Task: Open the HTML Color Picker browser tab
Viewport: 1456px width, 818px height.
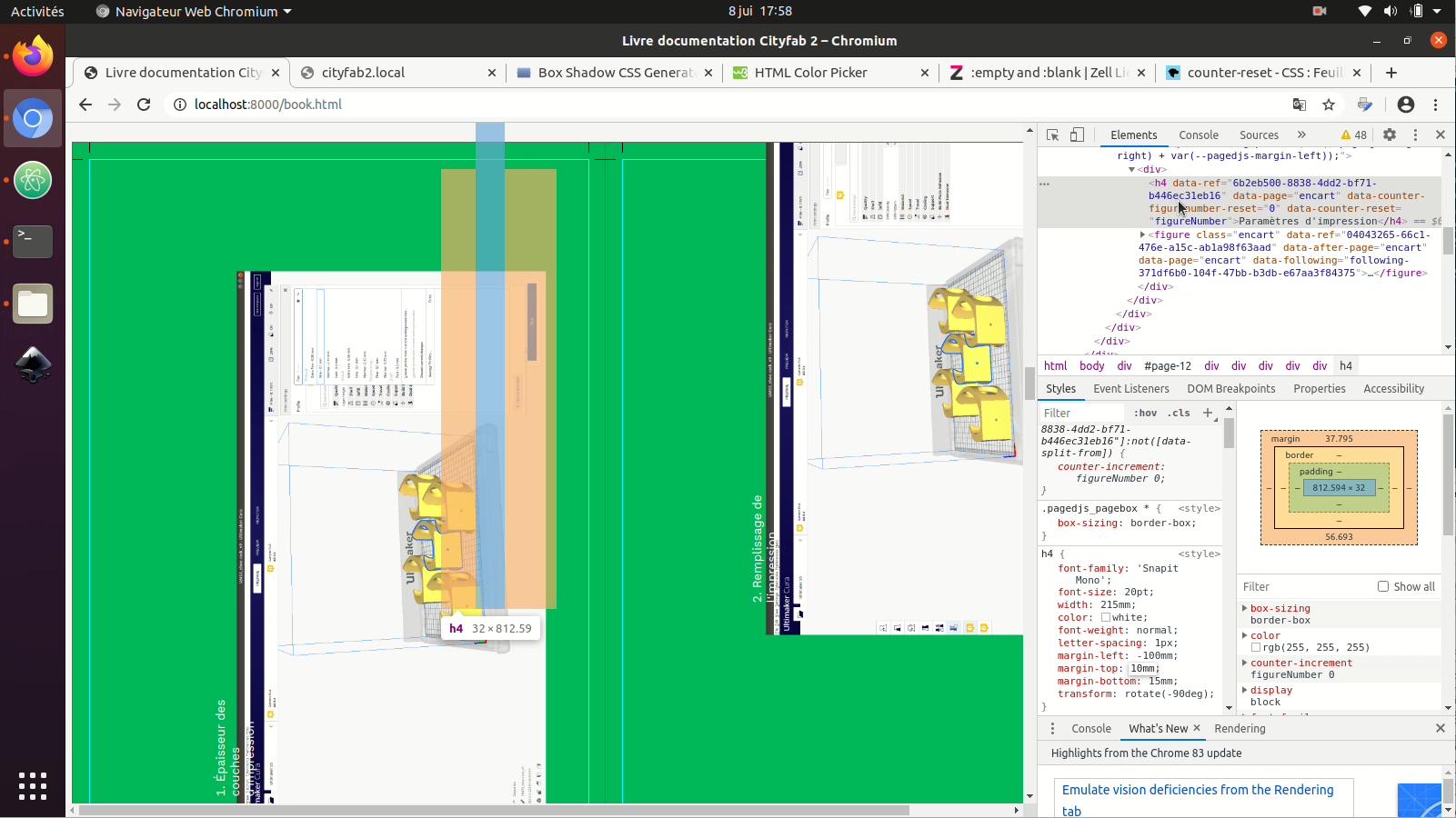Action: [x=810, y=73]
